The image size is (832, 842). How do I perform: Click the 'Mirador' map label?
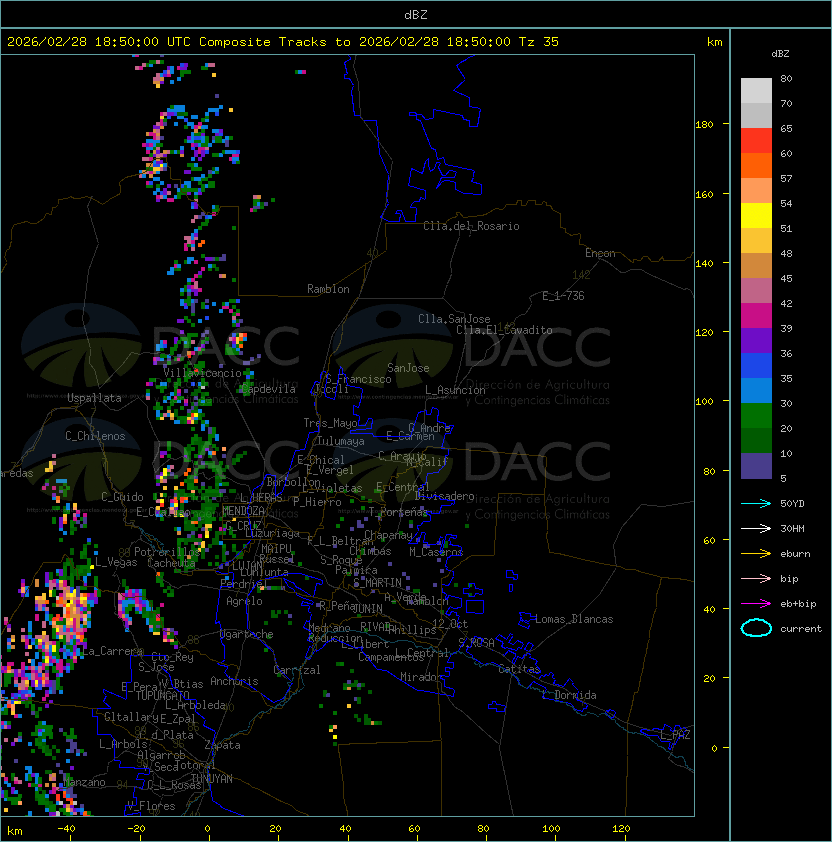click(421, 677)
